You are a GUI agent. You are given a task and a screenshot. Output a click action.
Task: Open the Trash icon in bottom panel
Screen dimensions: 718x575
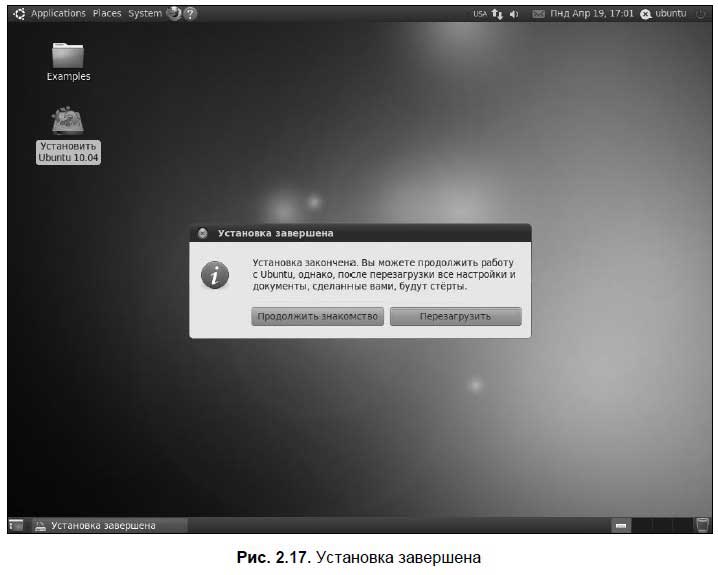click(x=702, y=524)
